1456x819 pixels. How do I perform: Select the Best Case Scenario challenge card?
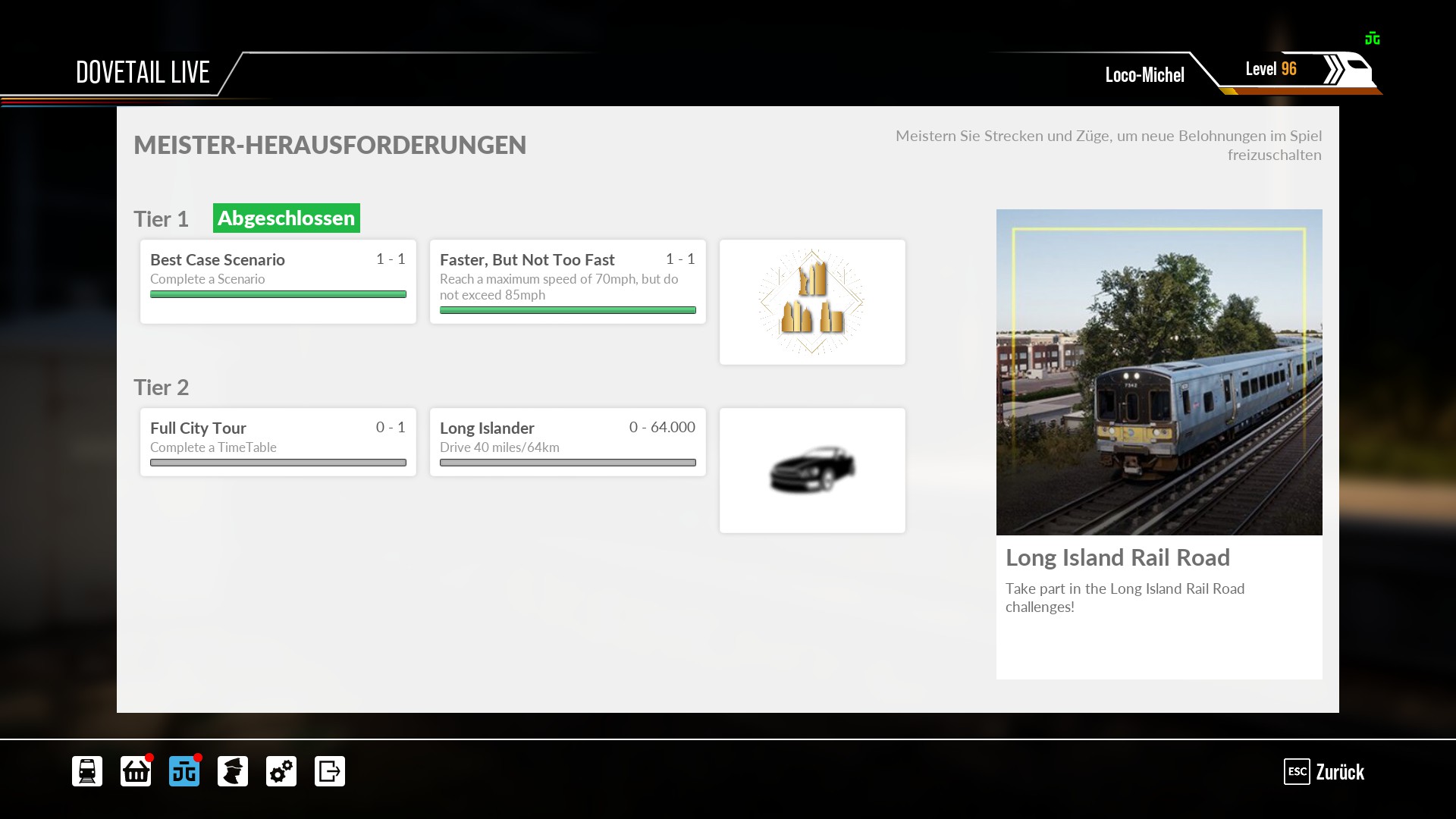[x=278, y=281]
